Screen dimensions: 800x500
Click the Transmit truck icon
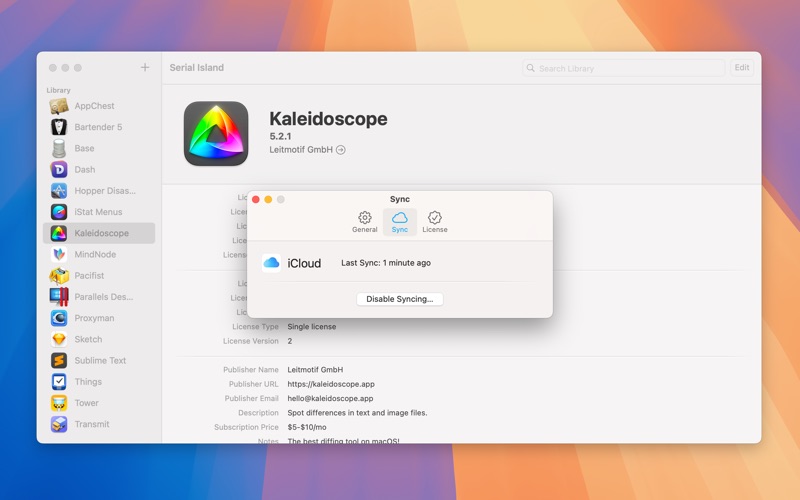[59, 424]
